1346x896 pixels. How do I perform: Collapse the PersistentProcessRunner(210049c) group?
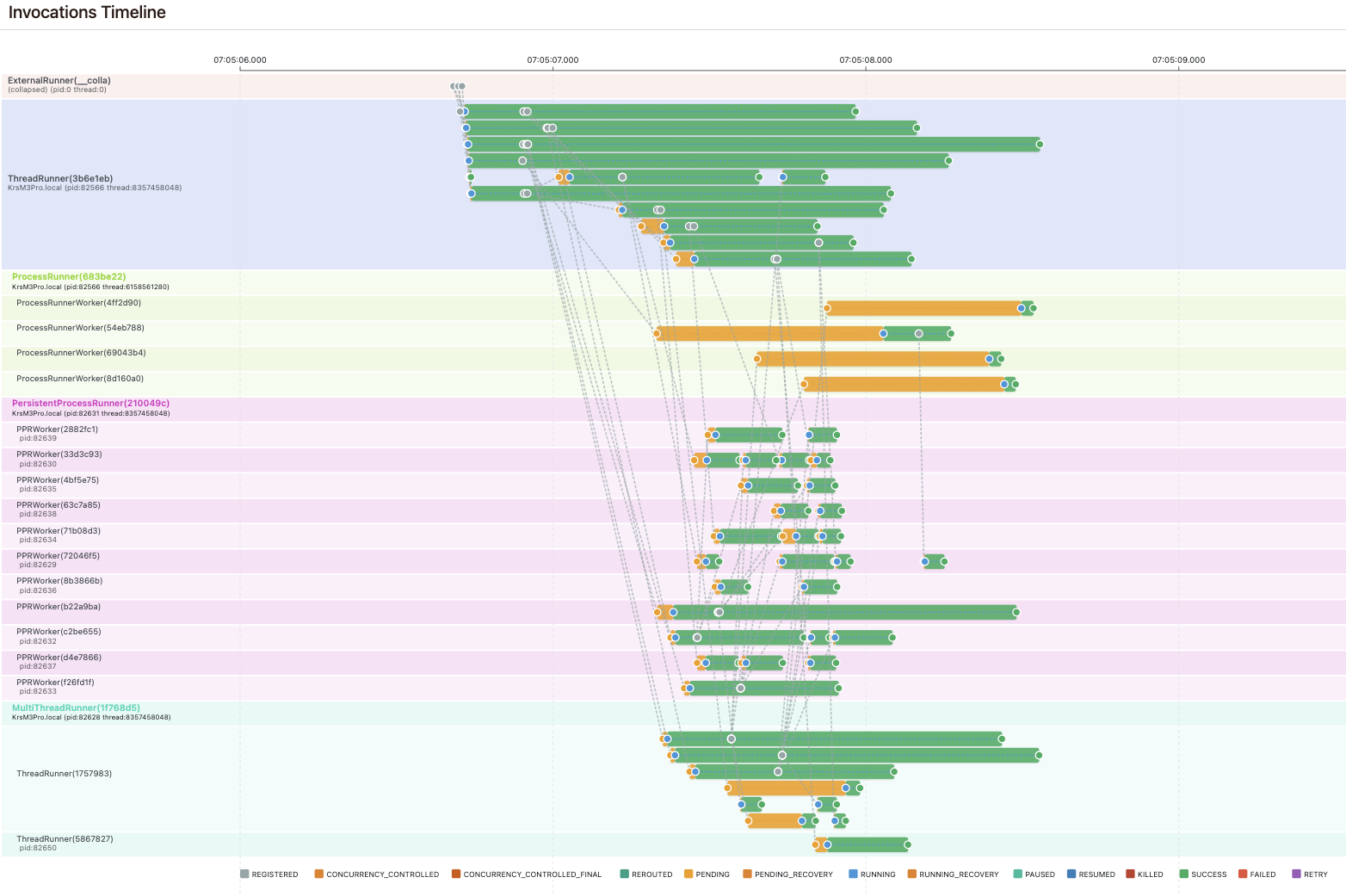click(x=90, y=403)
